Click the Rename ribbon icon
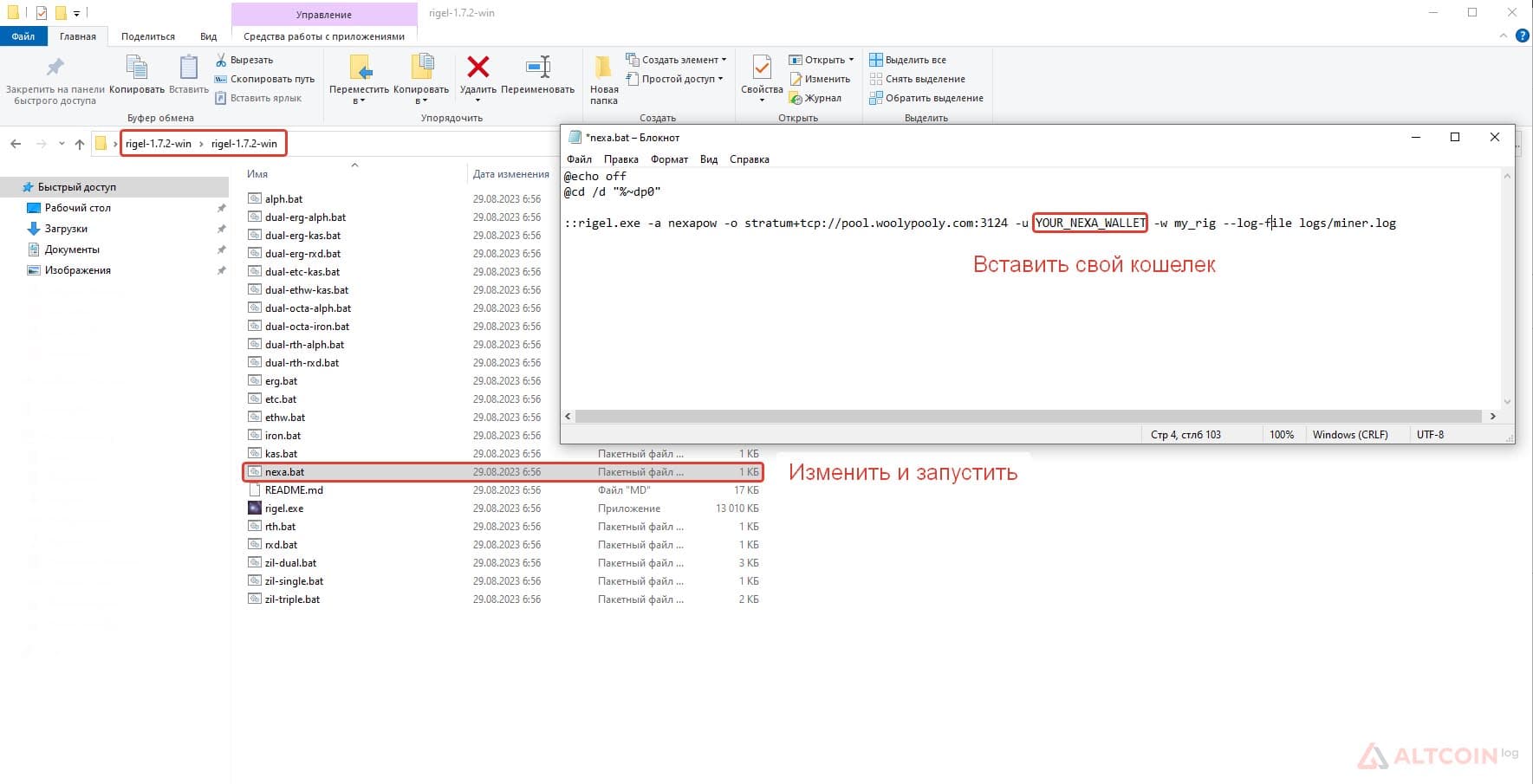1533x784 pixels. (537, 68)
